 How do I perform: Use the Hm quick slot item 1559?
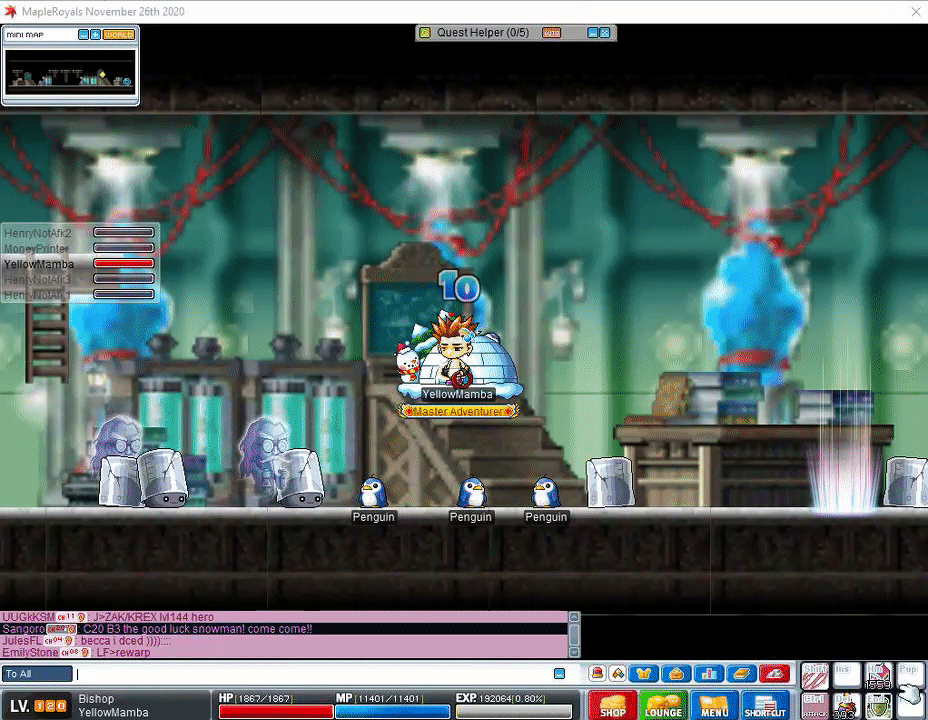(x=878, y=676)
